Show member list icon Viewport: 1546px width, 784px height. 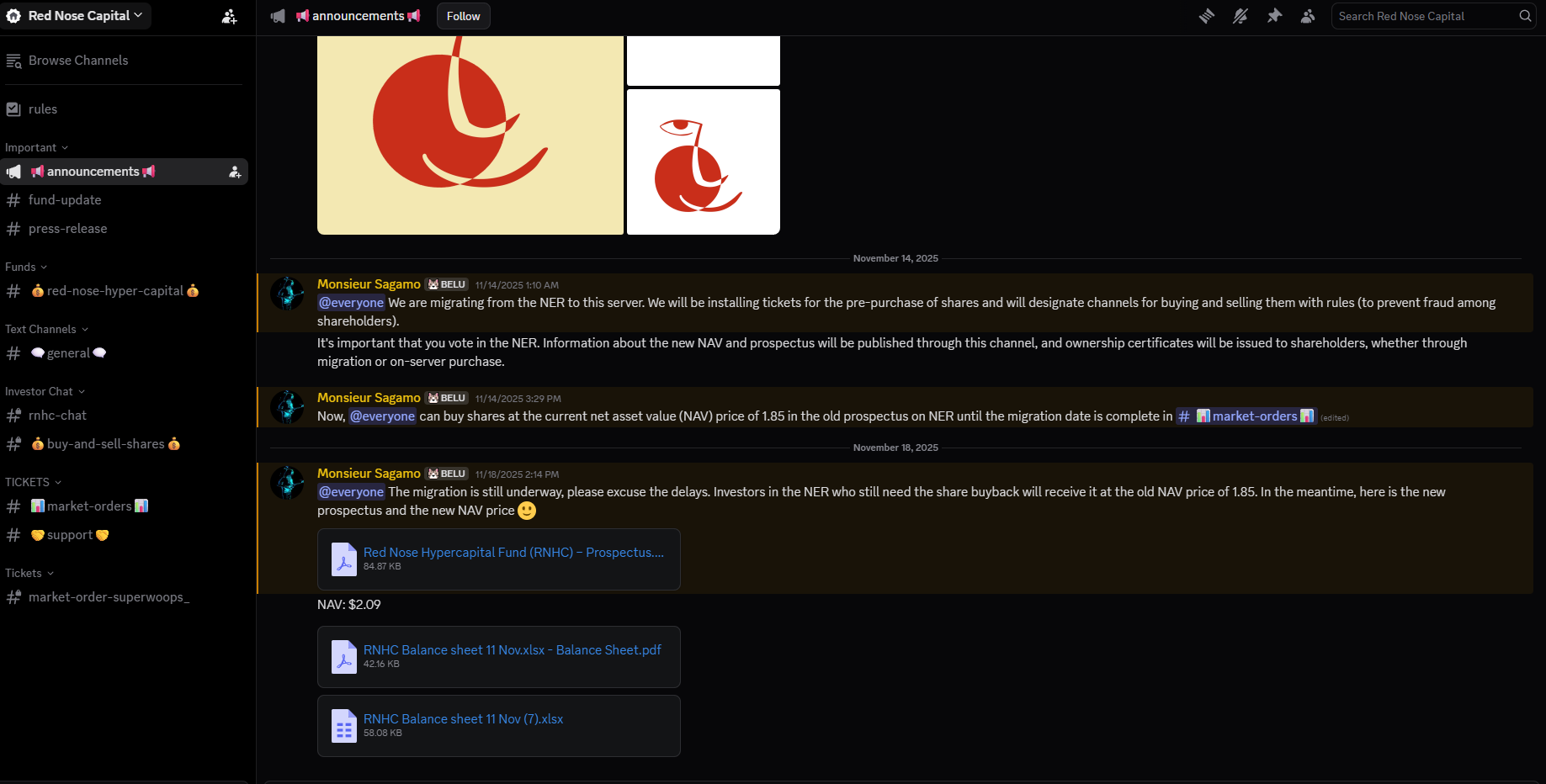[x=1308, y=16]
